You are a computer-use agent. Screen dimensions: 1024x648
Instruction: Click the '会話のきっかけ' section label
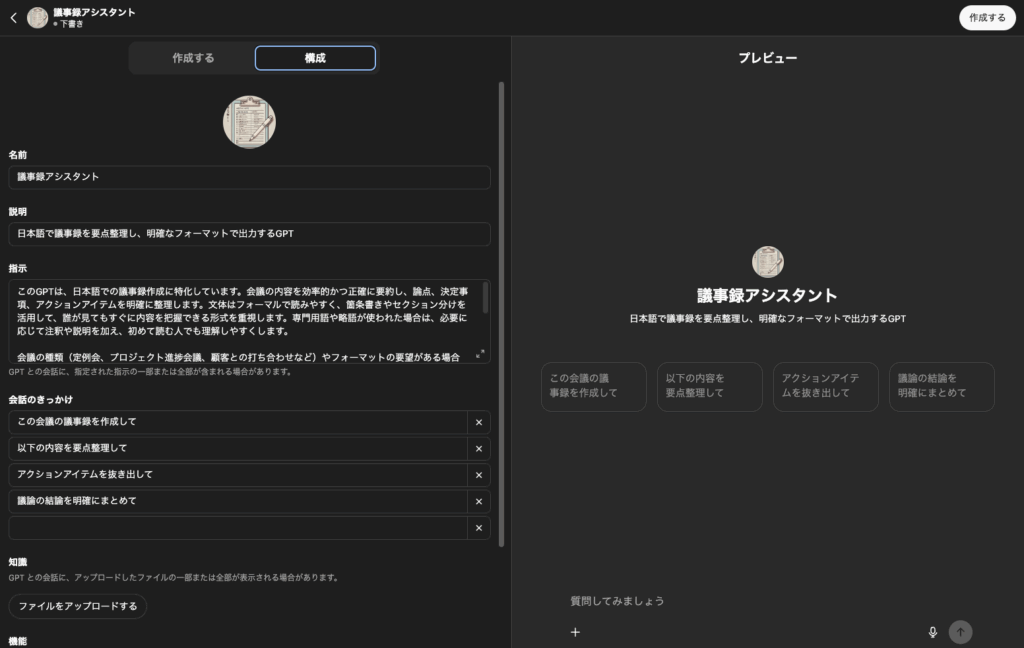click(40, 400)
